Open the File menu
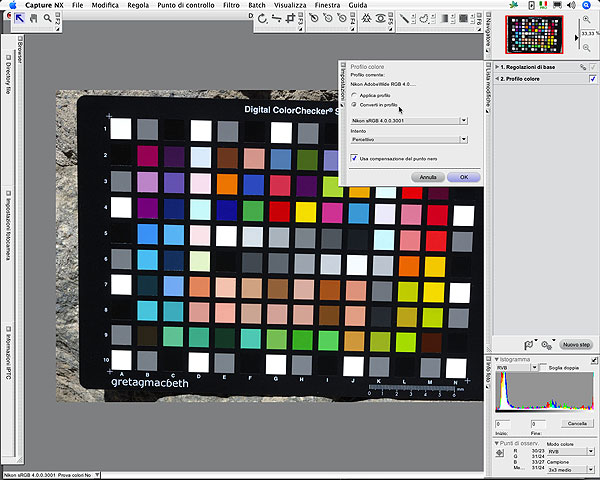The width and height of the screenshot is (600, 480). 77,5
